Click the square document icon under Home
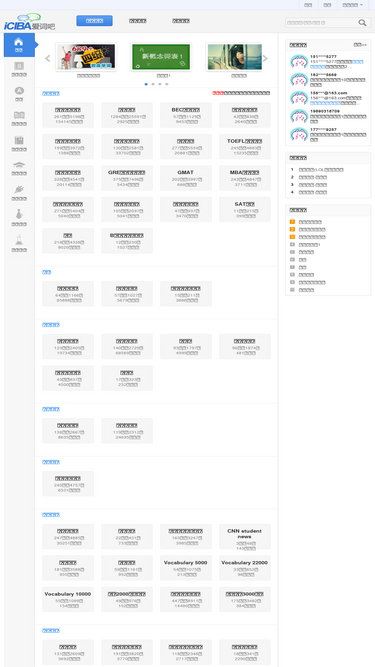 tap(19, 66)
